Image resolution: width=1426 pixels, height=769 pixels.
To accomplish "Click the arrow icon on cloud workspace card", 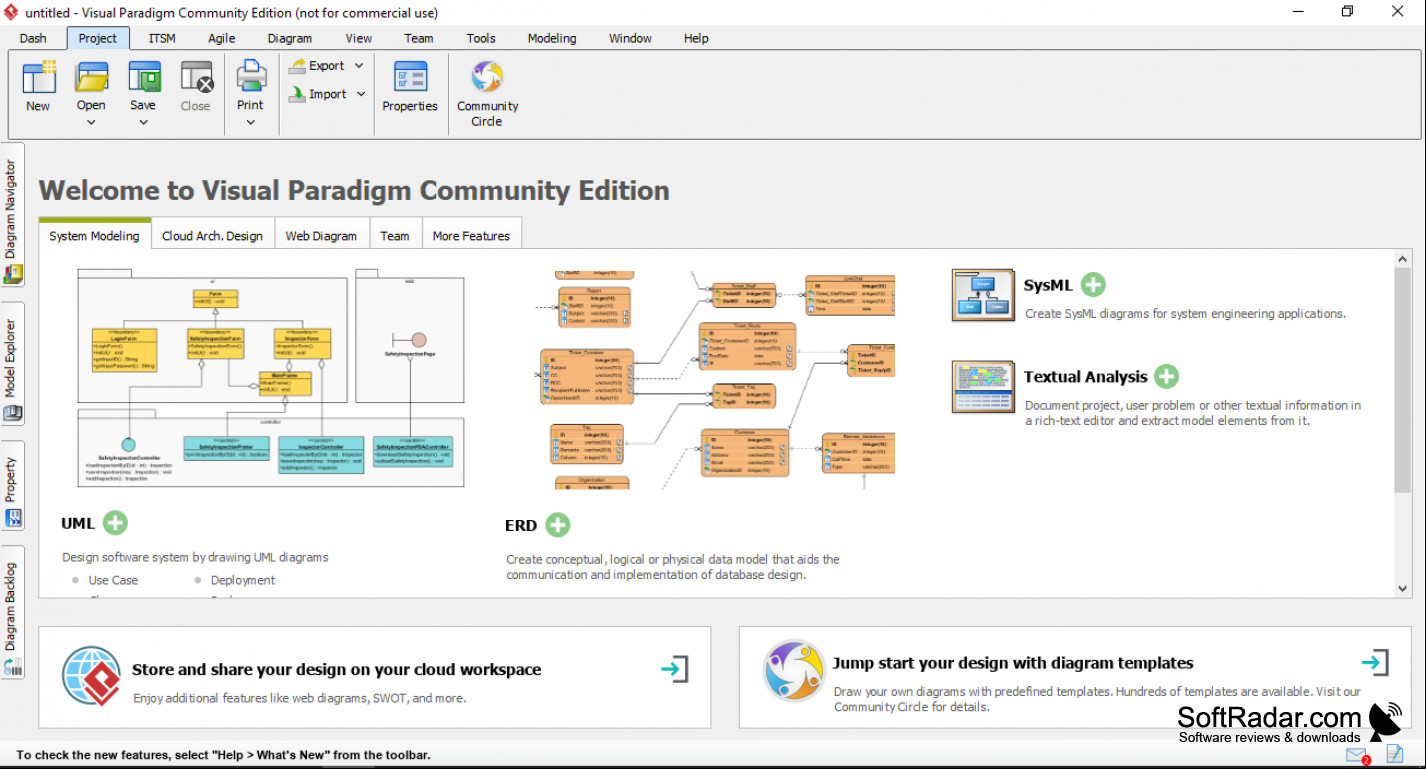I will tap(675, 669).
